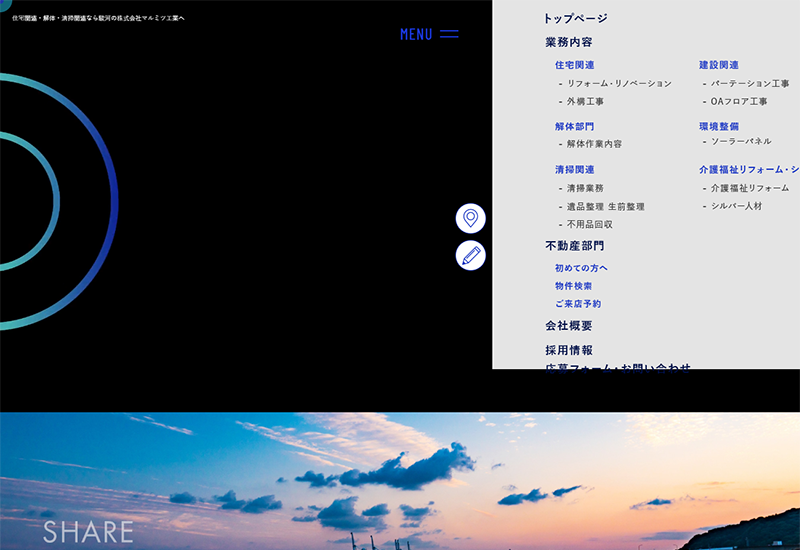Open リフォーム・リノベーション link
This screenshot has height=550, width=800.
click(619, 84)
